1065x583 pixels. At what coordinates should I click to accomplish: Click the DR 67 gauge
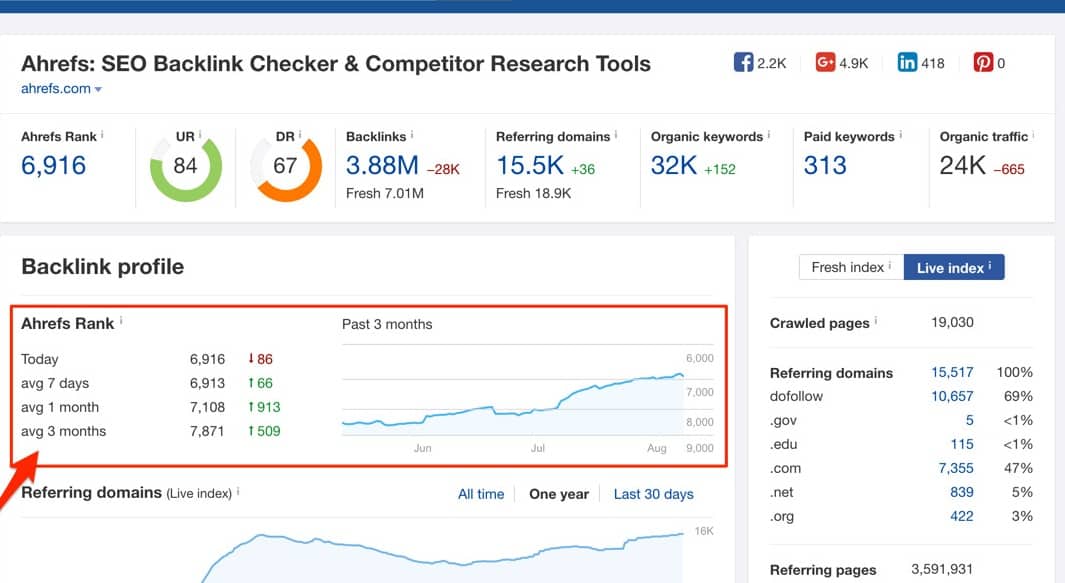[x=285, y=168]
